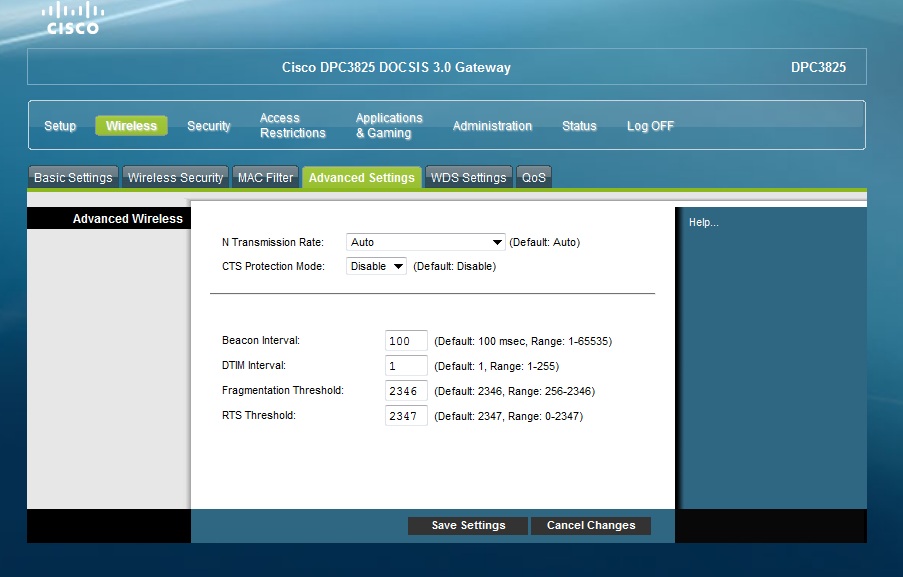Click 'Default: 100 msec, Range: 1-65535' text
903x577 pixels.
(523, 341)
